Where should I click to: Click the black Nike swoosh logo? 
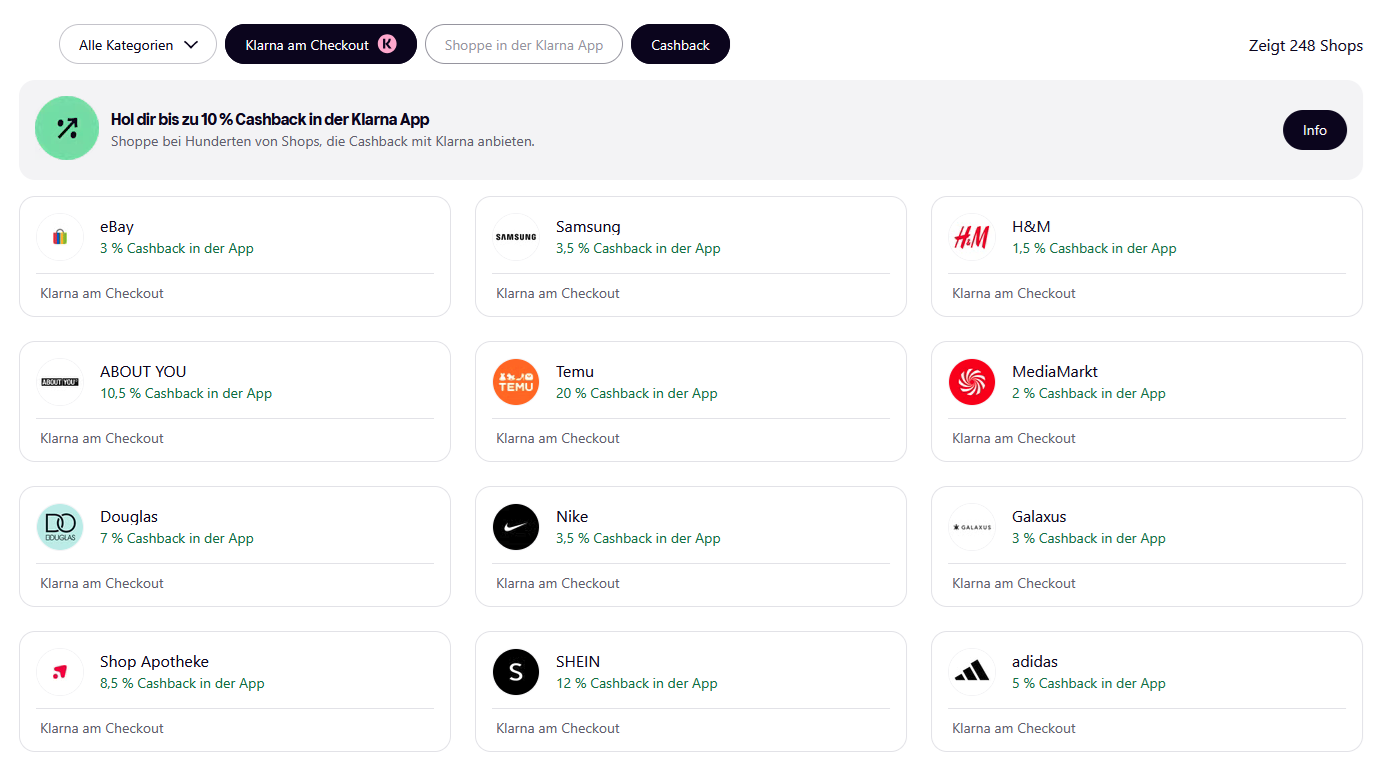(516, 527)
